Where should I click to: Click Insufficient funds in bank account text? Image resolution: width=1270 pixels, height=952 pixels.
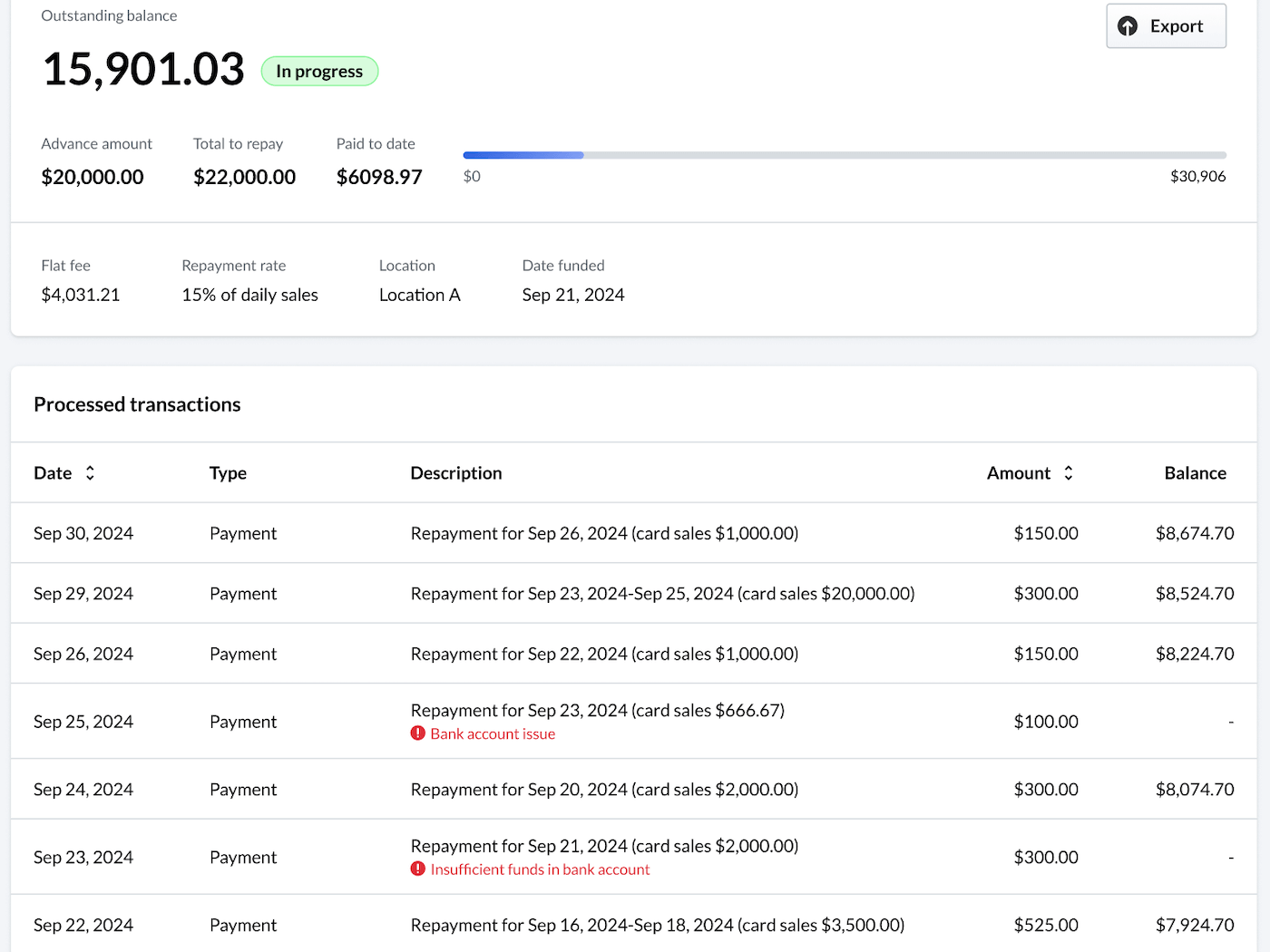click(540, 869)
